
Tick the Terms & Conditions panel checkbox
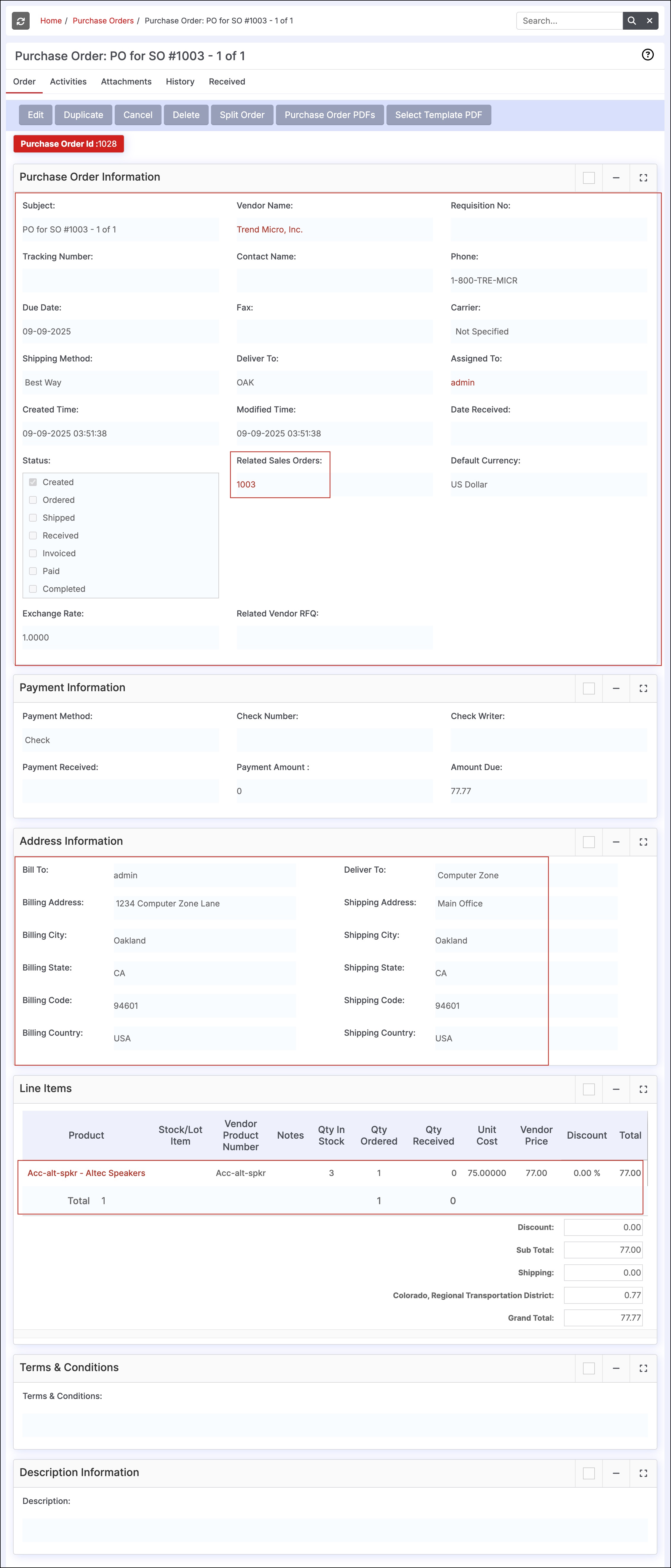tap(589, 1368)
